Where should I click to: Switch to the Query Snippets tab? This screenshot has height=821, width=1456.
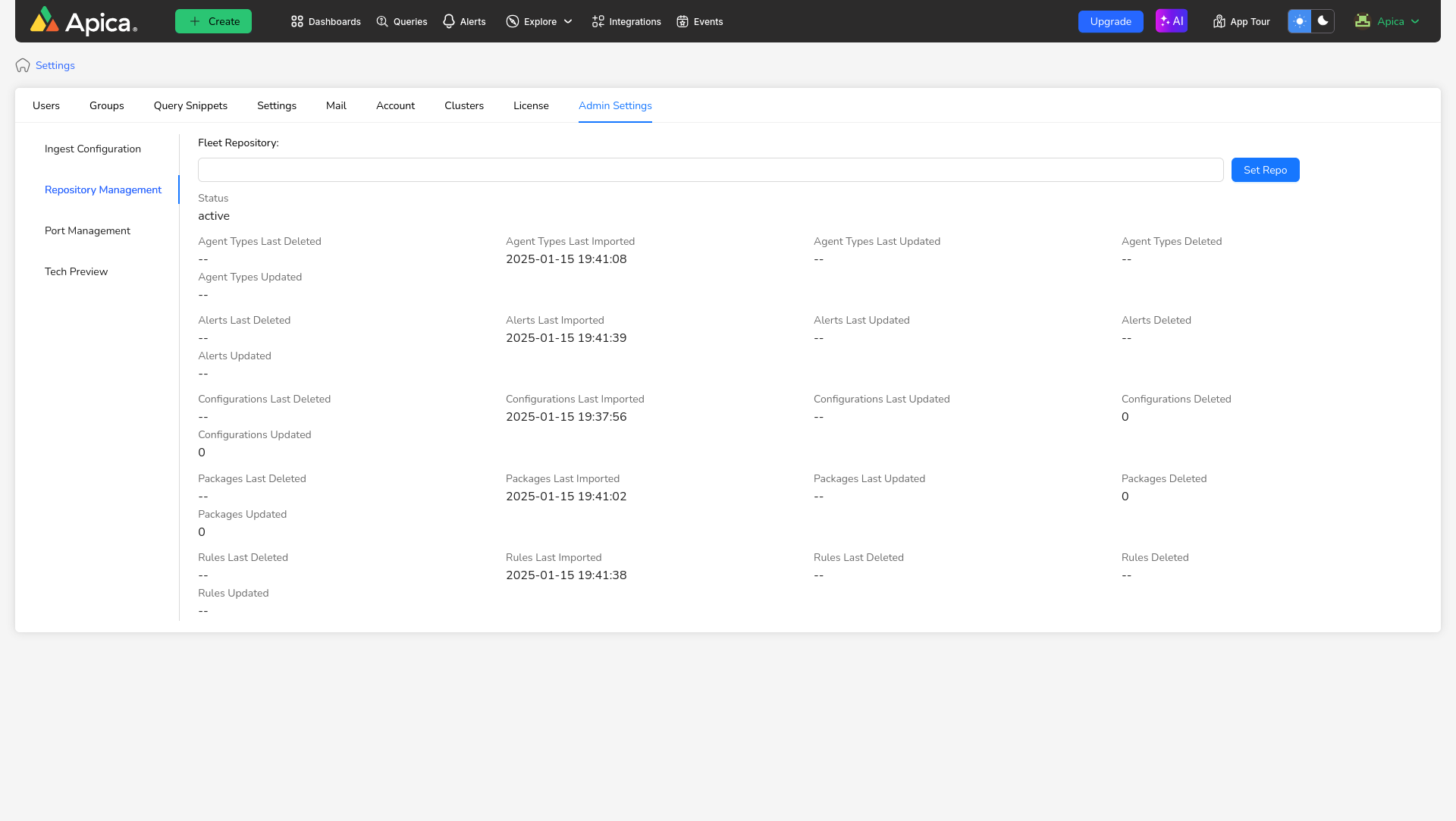coord(190,105)
